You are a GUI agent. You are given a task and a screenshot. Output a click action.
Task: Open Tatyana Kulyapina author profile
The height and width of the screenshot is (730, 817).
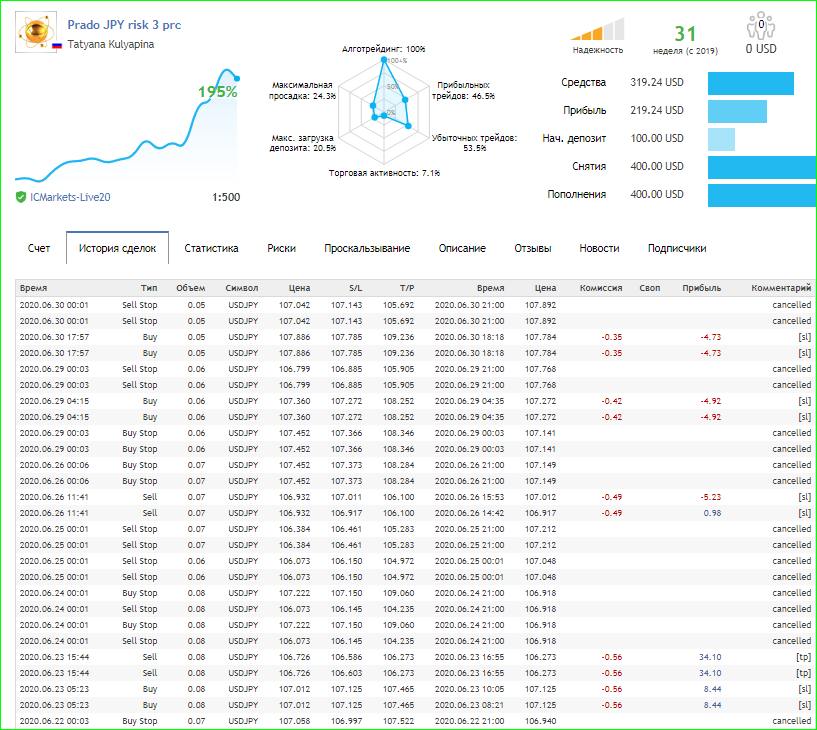(x=110, y=44)
